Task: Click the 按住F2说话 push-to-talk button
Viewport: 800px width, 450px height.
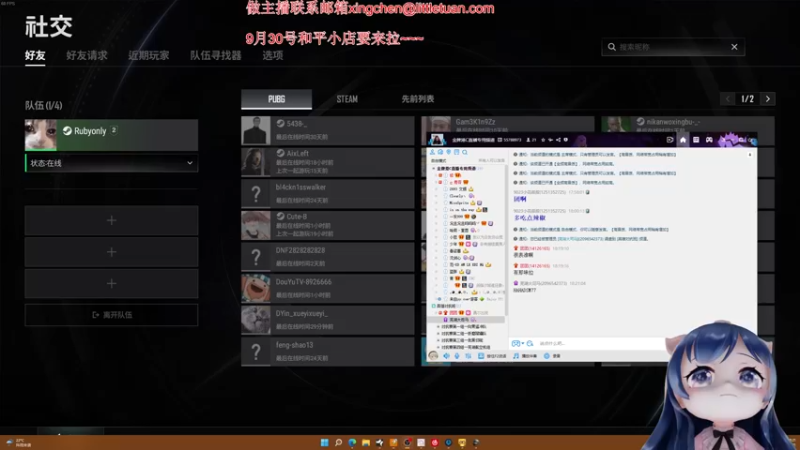Action: coord(492,356)
